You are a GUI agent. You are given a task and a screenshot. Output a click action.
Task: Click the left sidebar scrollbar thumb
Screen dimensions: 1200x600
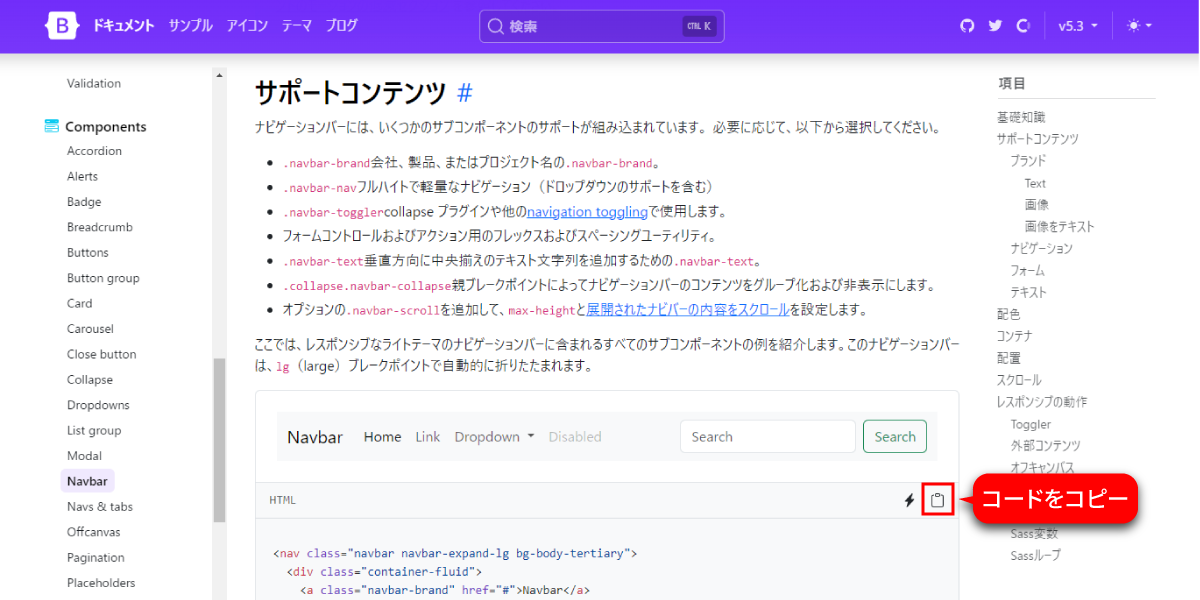pyautogui.click(x=219, y=440)
